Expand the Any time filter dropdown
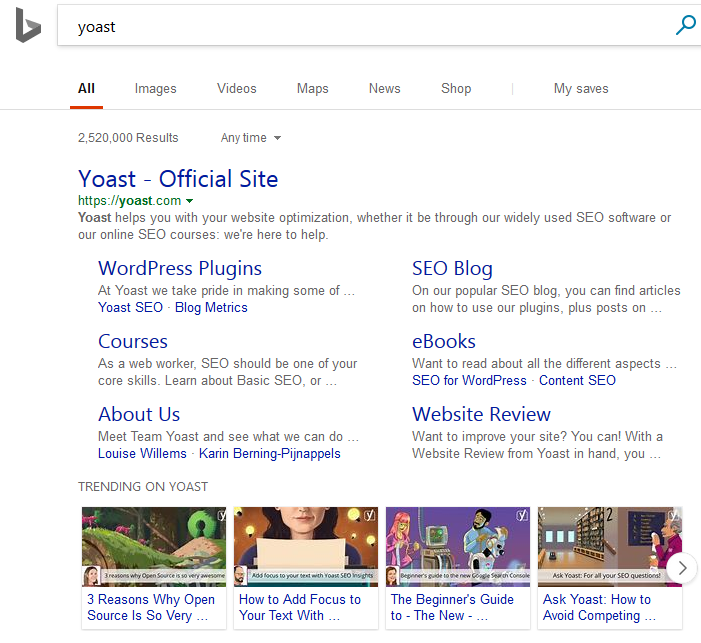 [x=251, y=138]
